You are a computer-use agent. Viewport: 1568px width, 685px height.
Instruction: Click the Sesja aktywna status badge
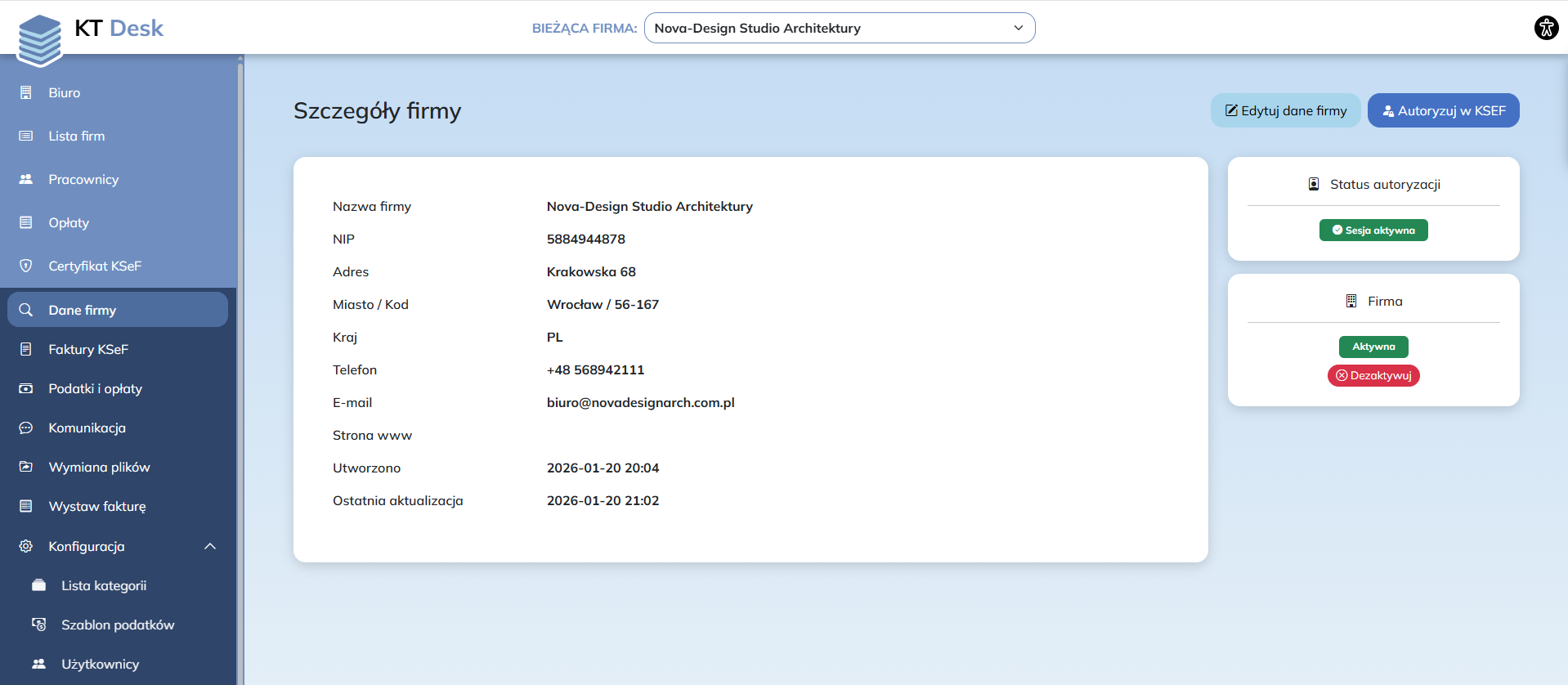point(1373,231)
